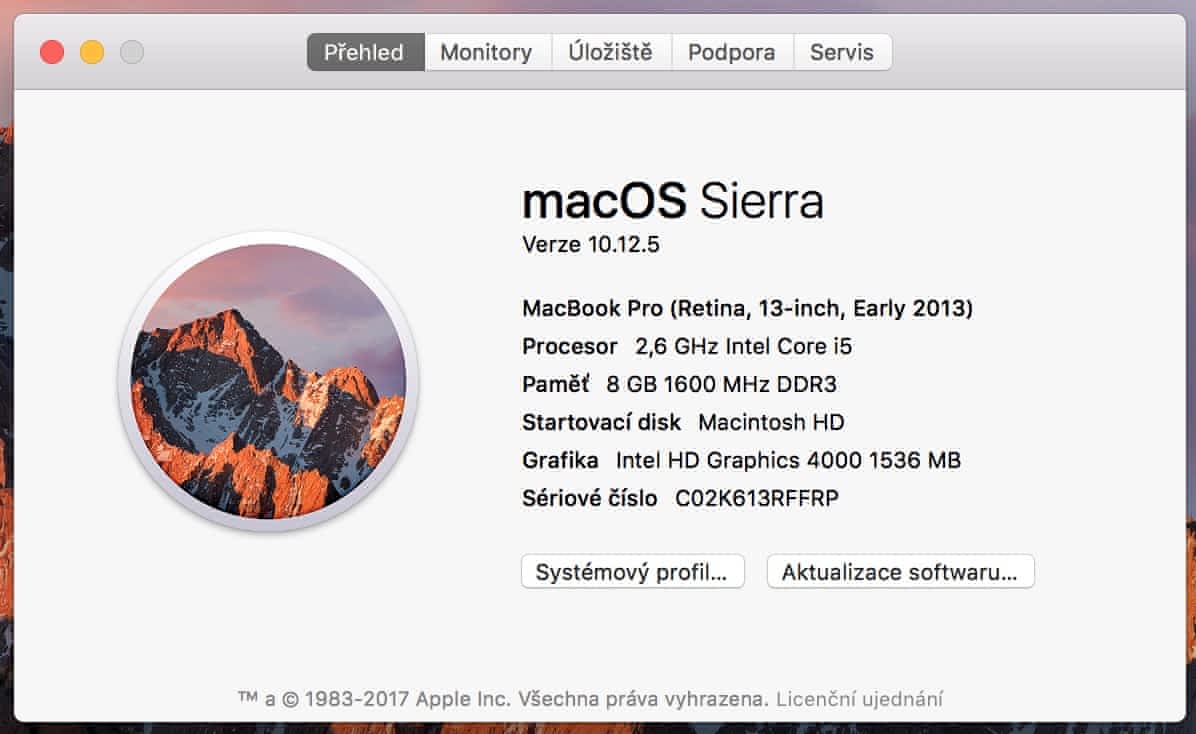Open Systémový profil
This screenshot has height=734, width=1196.
click(x=632, y=572)
